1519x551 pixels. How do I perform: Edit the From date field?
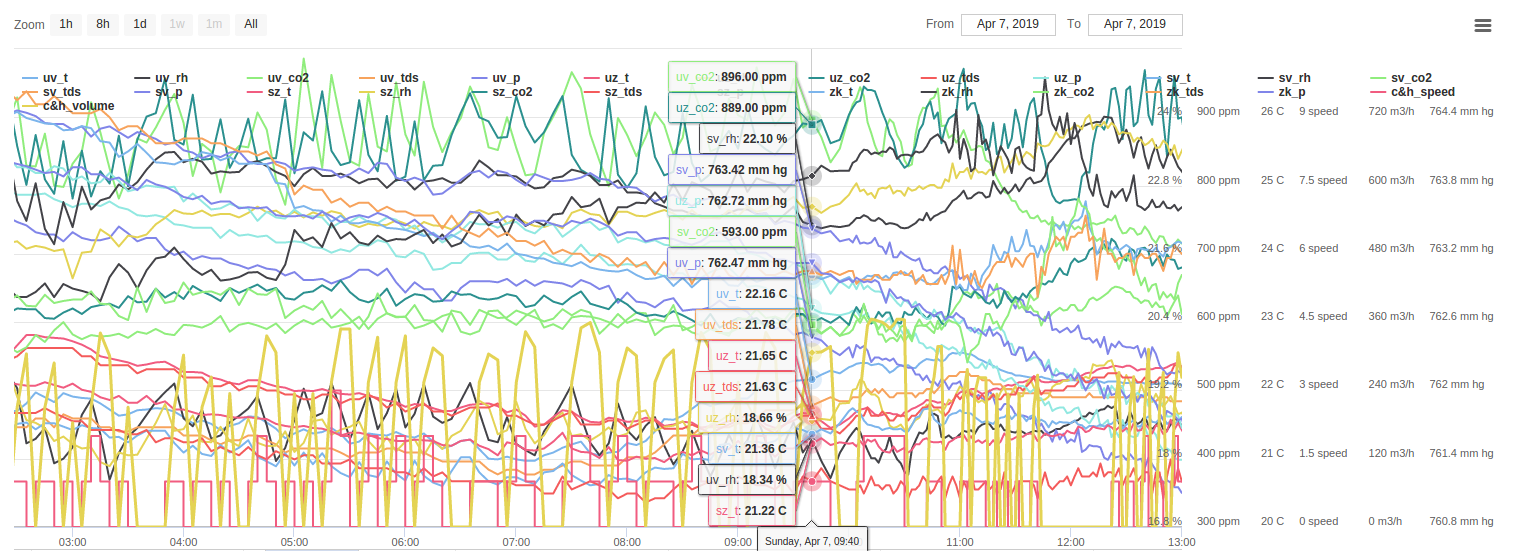coord(1008,24)
